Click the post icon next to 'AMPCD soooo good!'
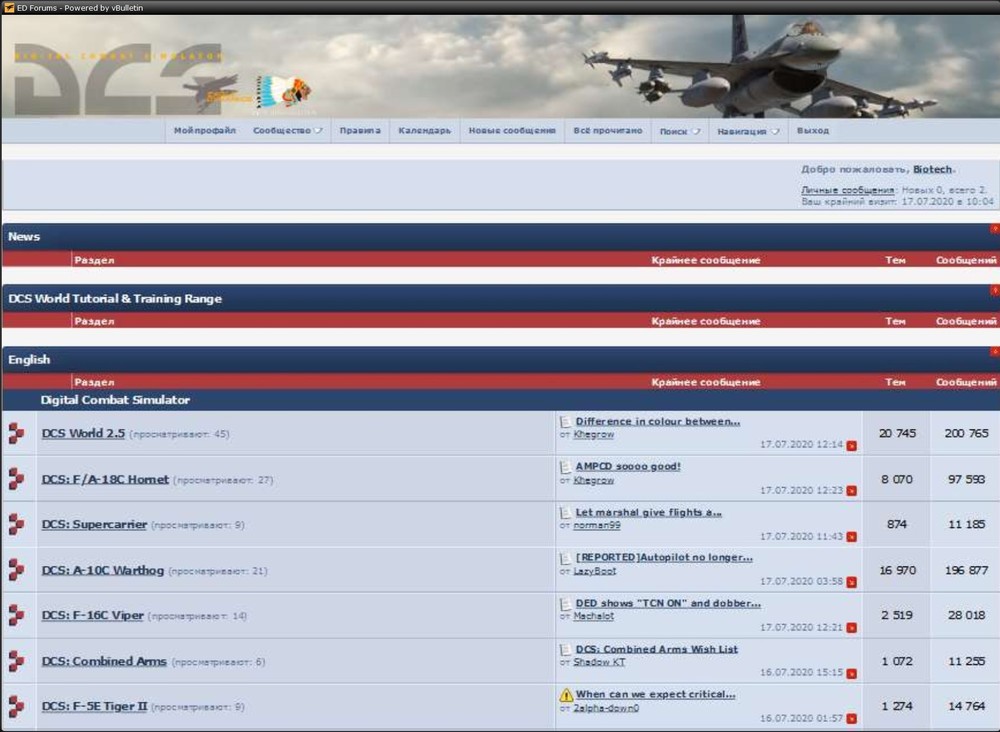The image size is (1000, 732). point(566,467)
